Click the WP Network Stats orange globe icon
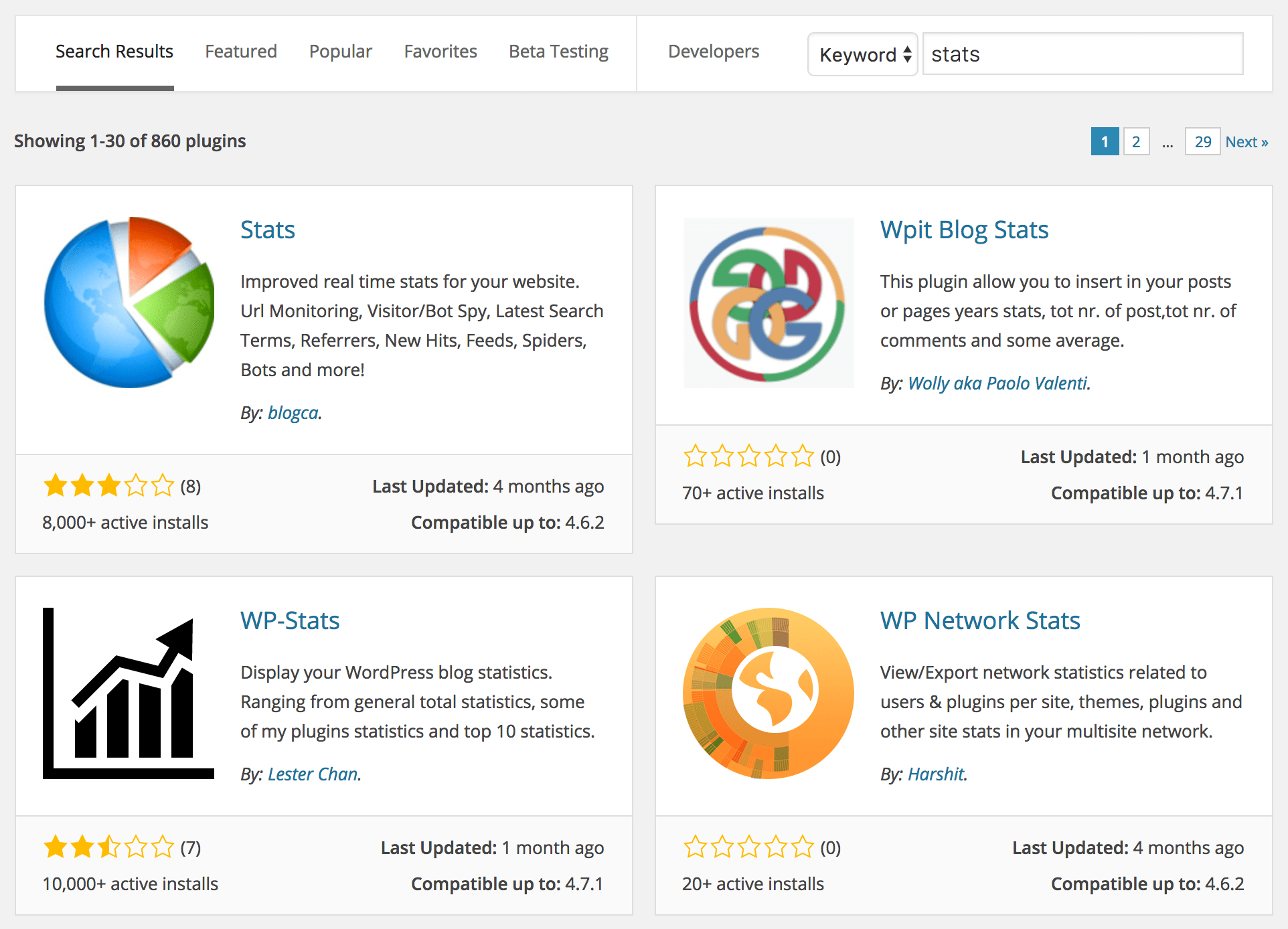 (769, 693)
